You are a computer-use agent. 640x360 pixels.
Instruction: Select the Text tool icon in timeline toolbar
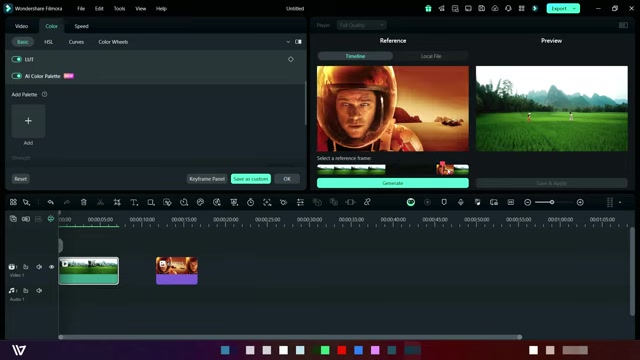pos(134,202)
